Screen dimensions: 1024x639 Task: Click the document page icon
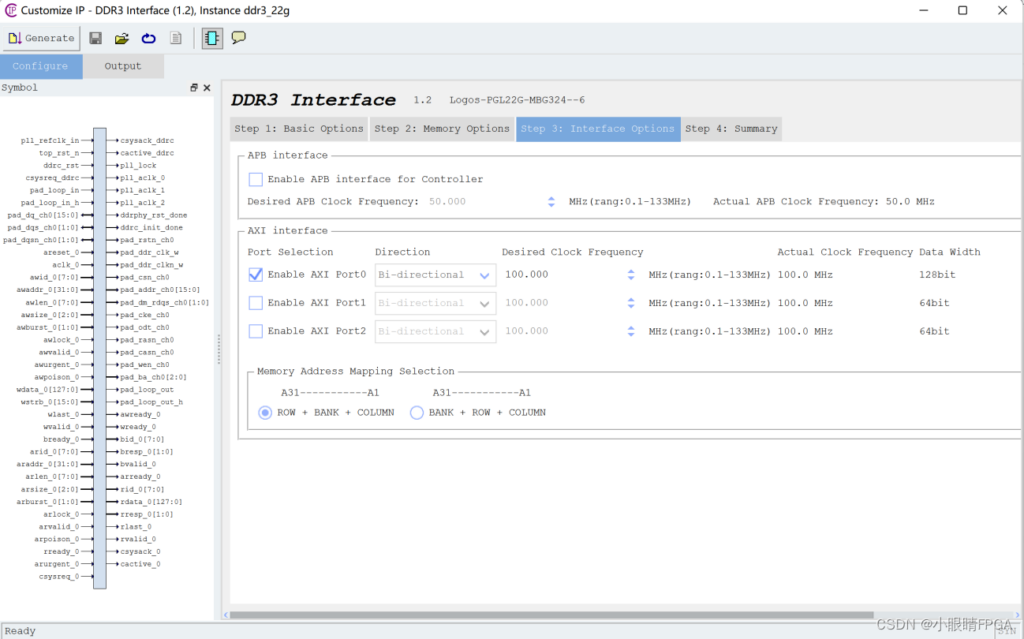click(175, 38)
